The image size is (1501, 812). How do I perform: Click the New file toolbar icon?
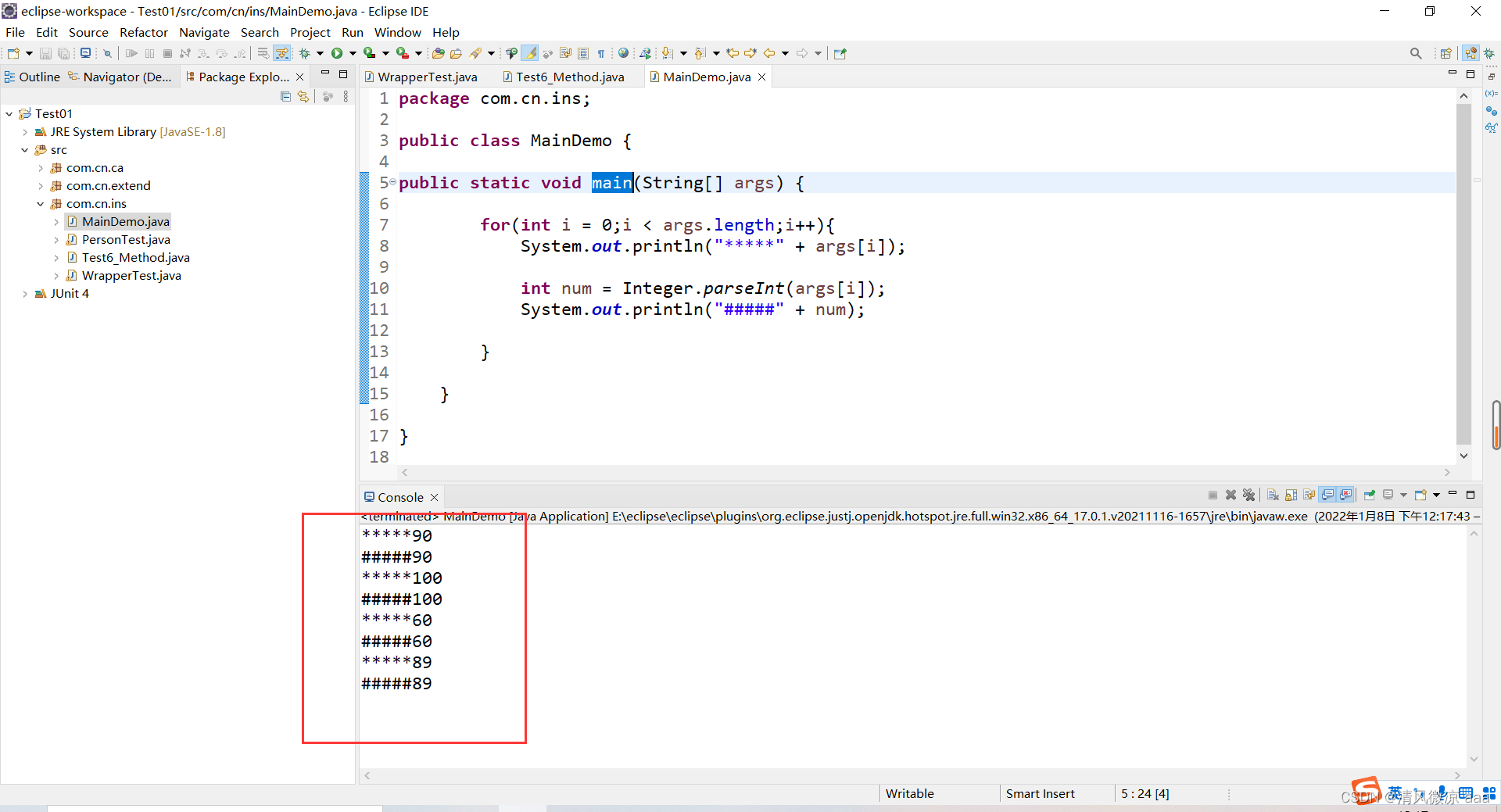13,53
